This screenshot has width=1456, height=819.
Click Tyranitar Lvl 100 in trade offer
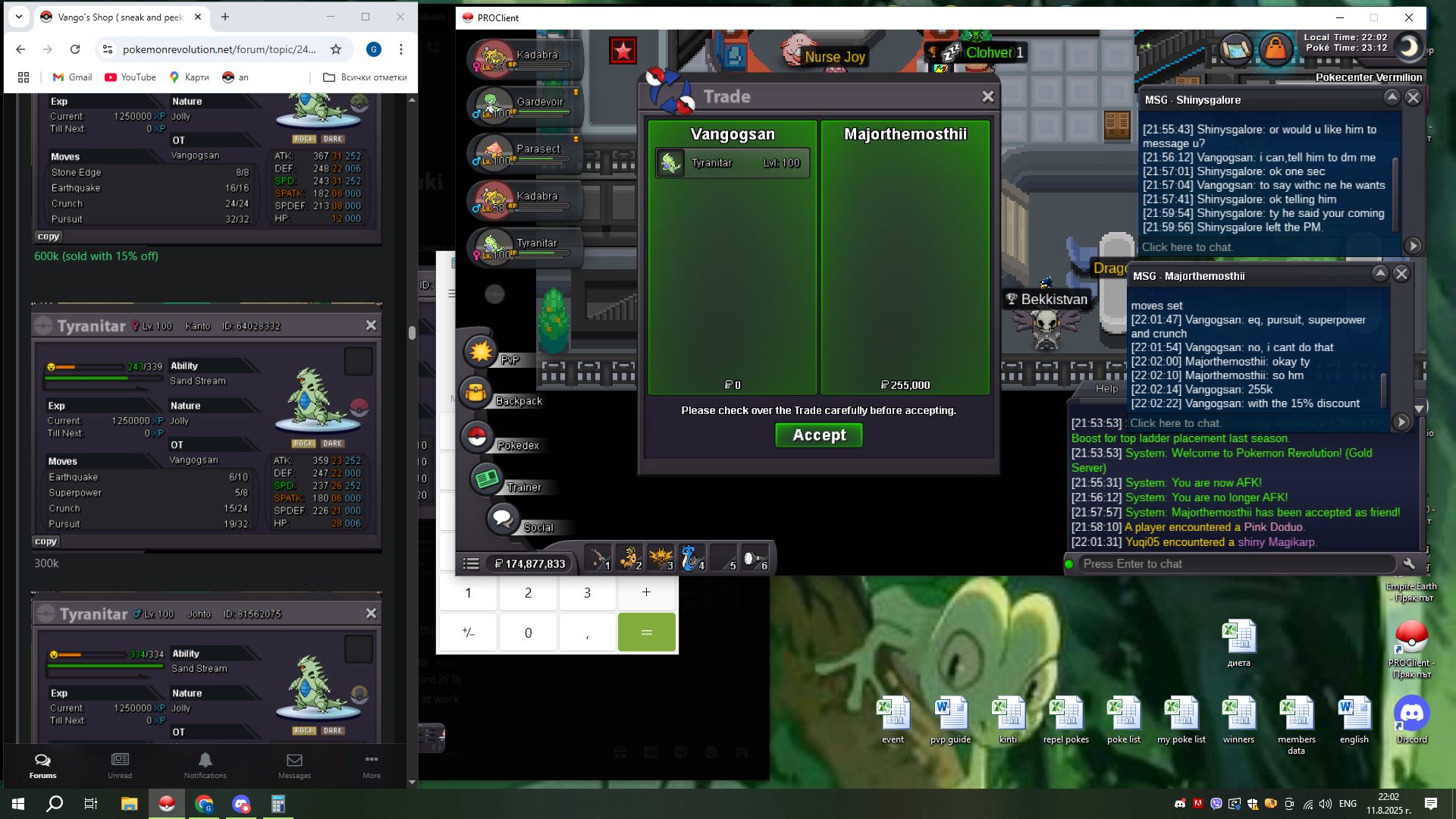click(733, 163)
